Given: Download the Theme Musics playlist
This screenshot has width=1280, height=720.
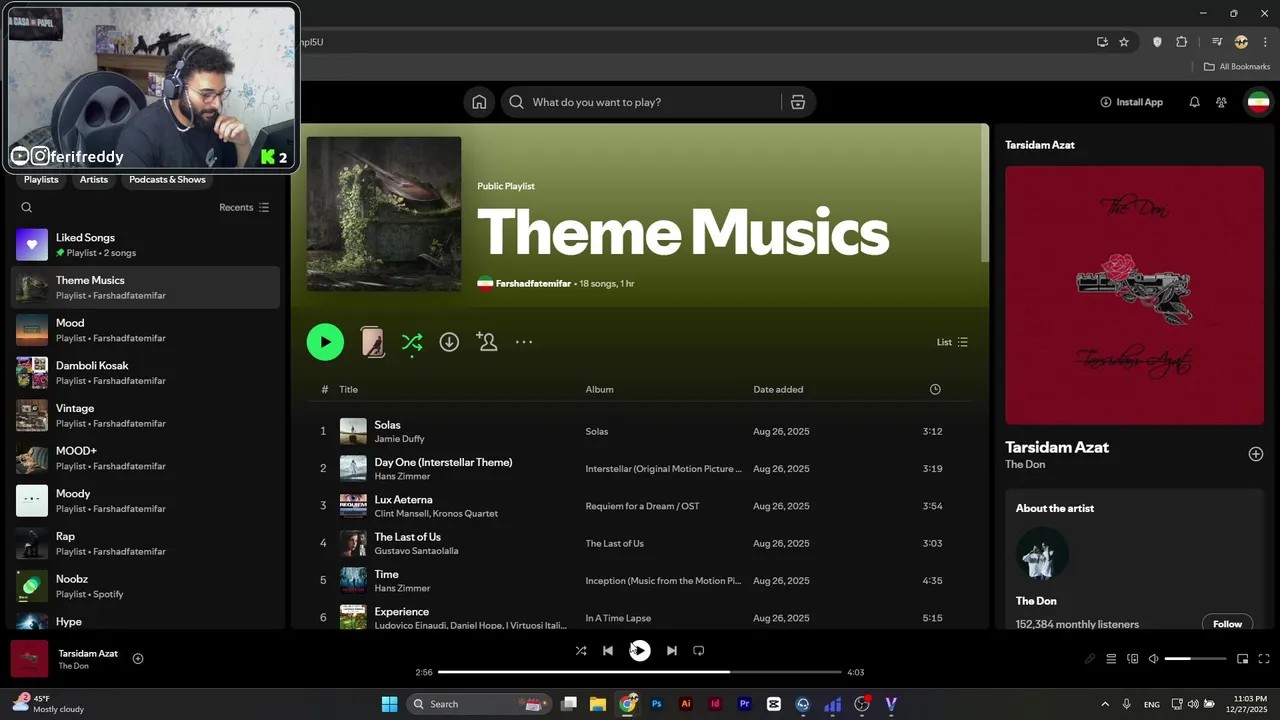Looking at the screenshot, I should (449, 342).
